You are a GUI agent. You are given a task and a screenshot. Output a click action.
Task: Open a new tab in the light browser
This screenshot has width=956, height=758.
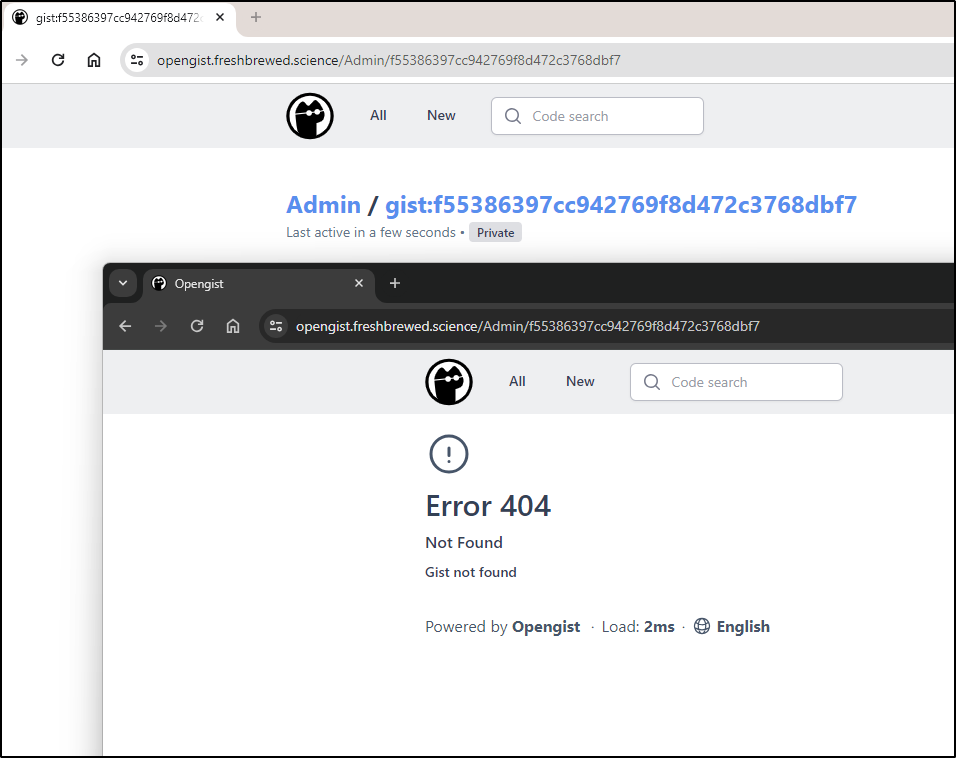(x=256, y=17)
